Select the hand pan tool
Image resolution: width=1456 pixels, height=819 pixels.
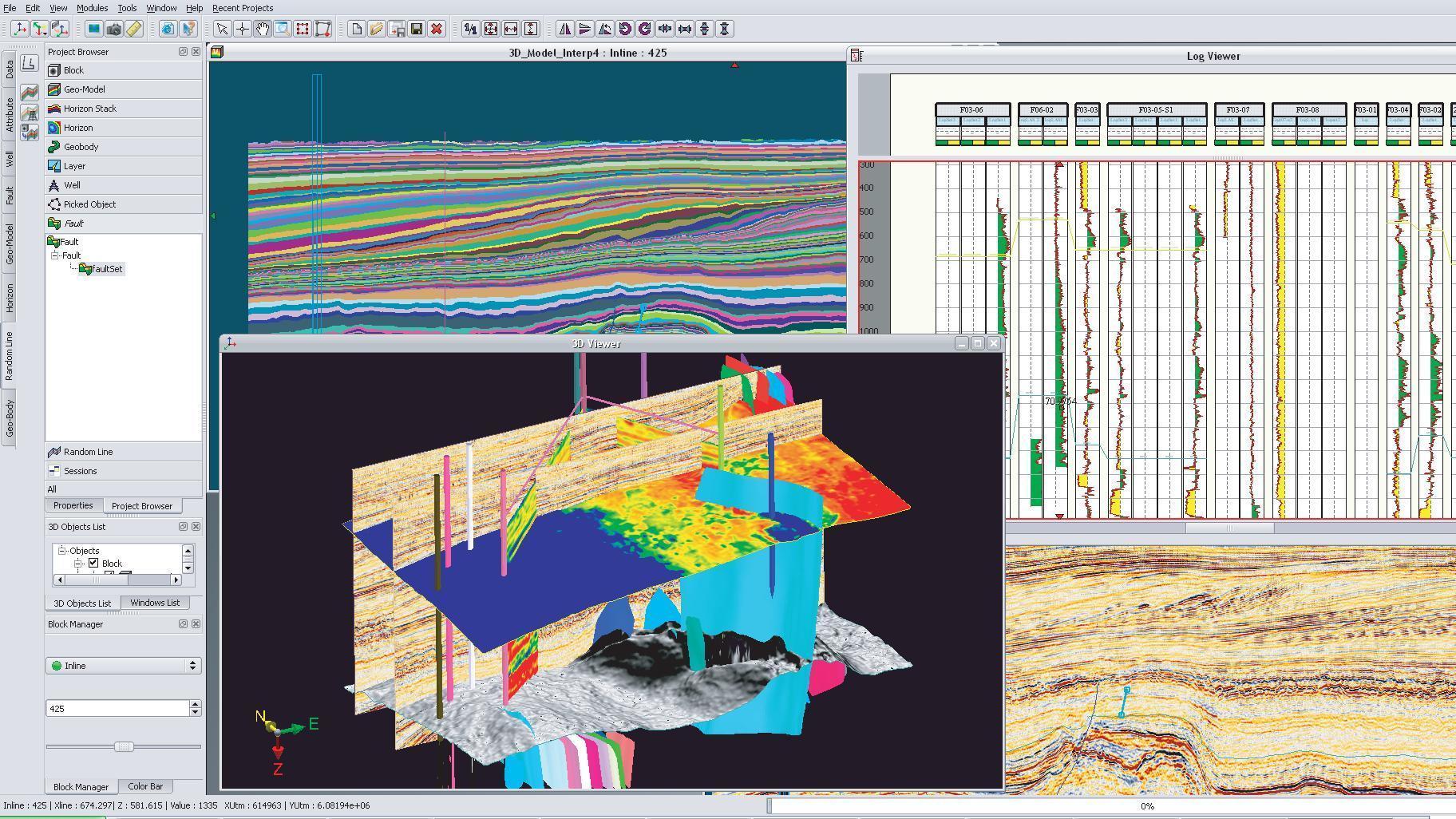click(x=262, y=29)
